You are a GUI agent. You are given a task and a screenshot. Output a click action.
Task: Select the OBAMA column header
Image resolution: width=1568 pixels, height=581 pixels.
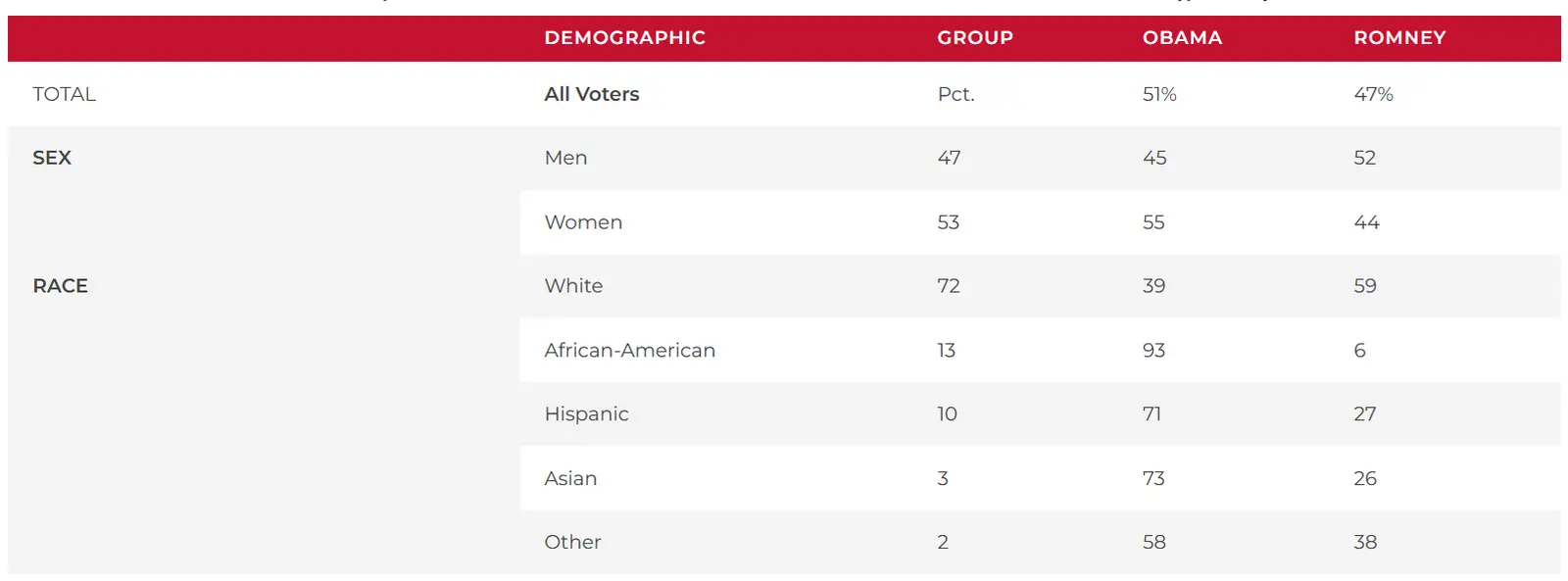click(x=1182, y=38)
